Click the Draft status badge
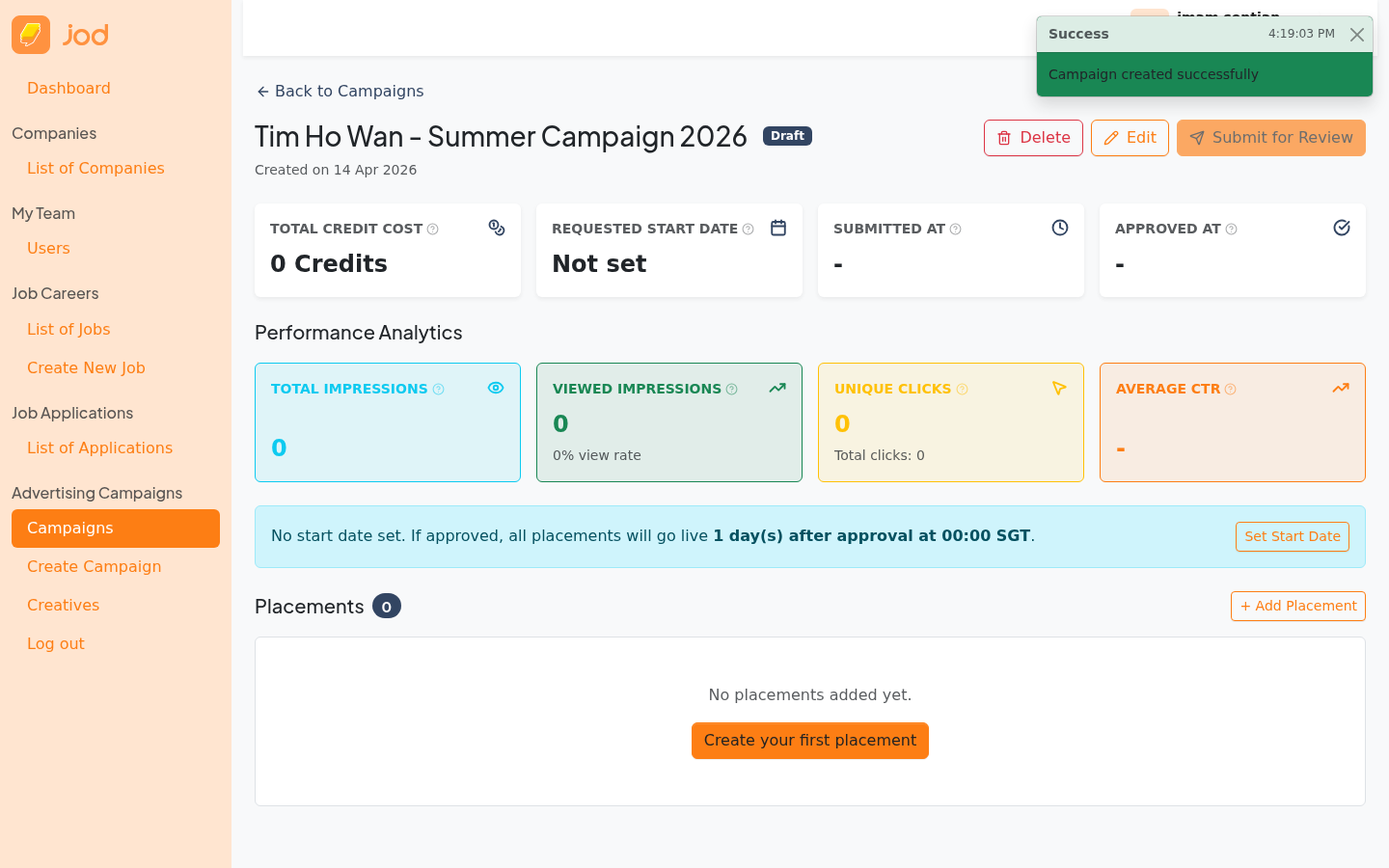 pos(787,136)
